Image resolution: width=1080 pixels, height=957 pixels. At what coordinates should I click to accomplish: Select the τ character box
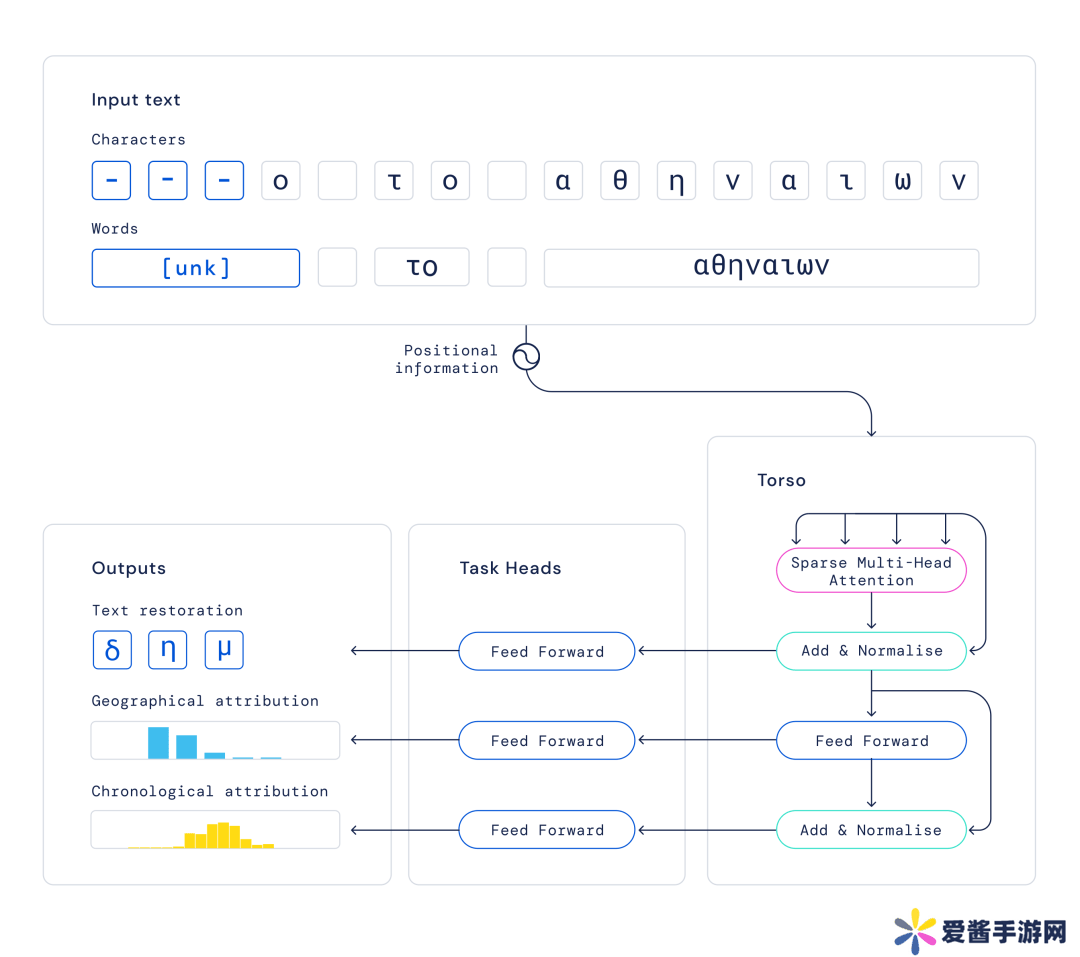(x=394, y=181)
